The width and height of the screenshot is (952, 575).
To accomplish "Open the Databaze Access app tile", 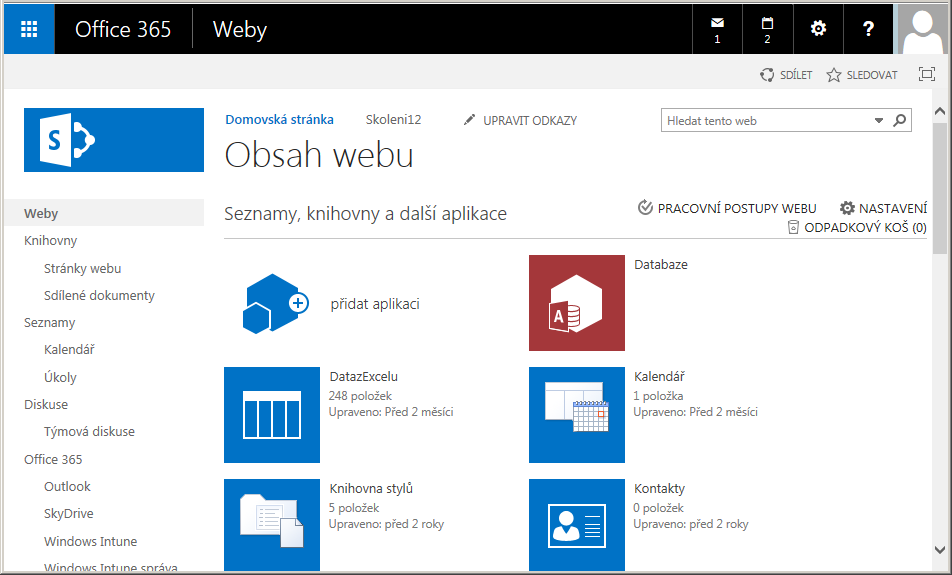I will tap(577, 303).
